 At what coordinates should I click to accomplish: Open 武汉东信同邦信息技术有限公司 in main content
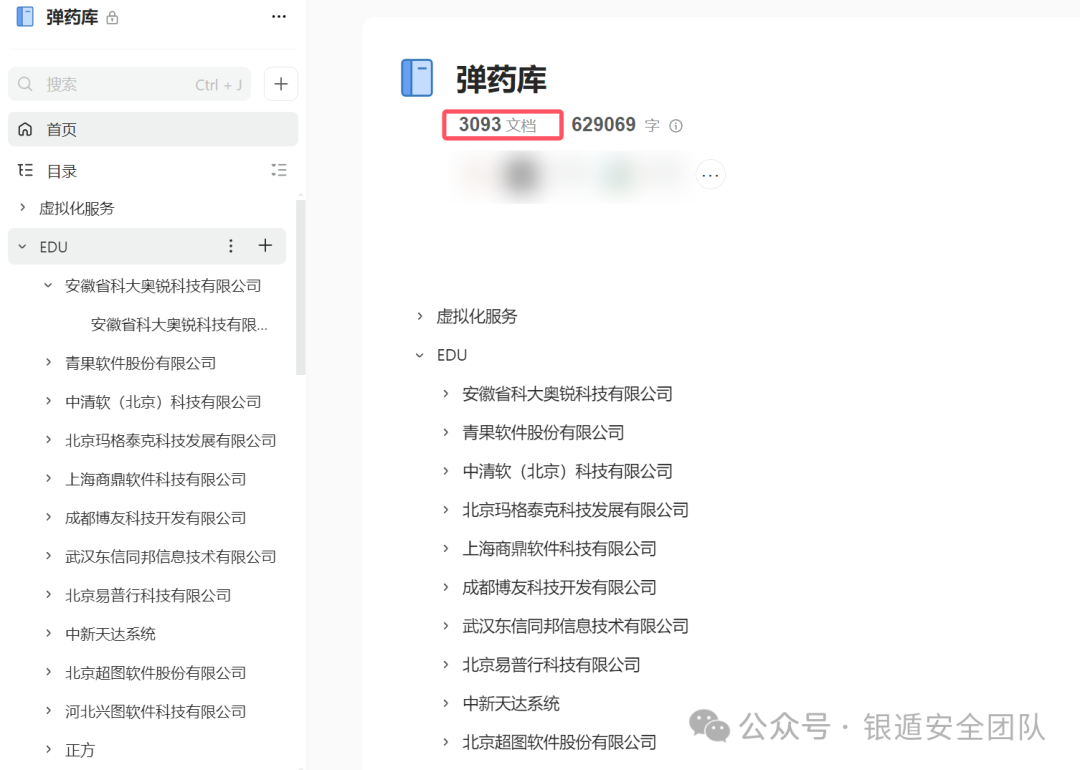tap(575, 626)
